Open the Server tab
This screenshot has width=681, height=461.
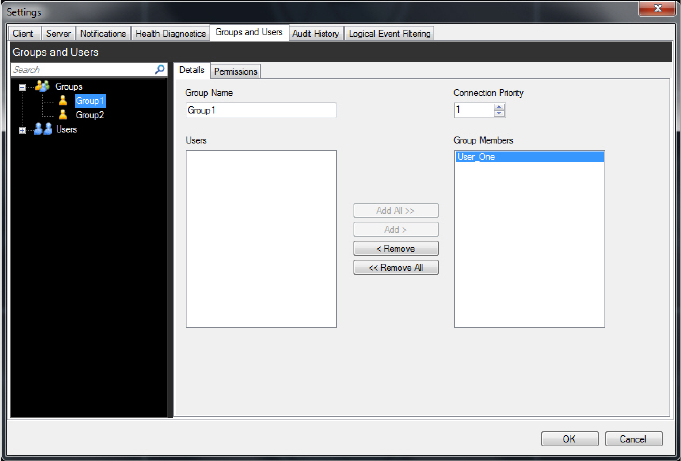tap(58, 33)
